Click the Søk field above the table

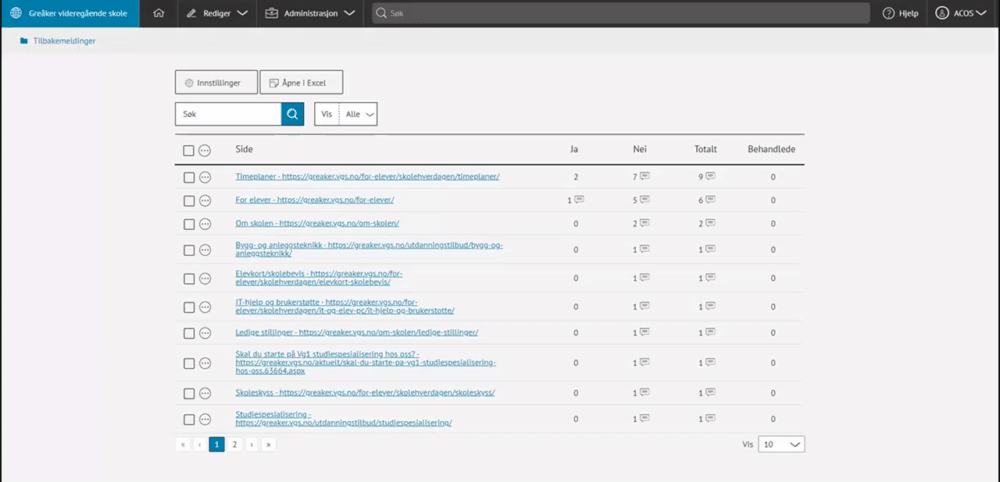click(228, 114)
